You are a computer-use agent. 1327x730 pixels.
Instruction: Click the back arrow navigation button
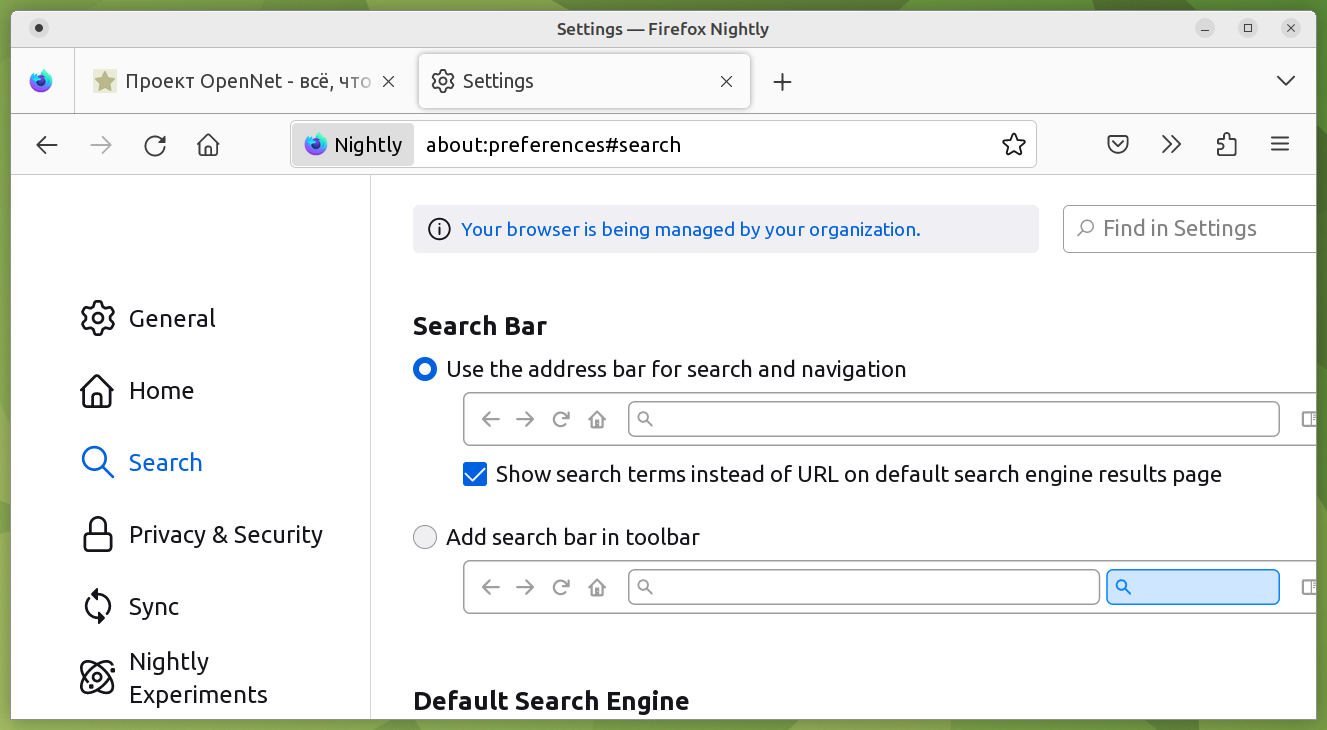47,145
